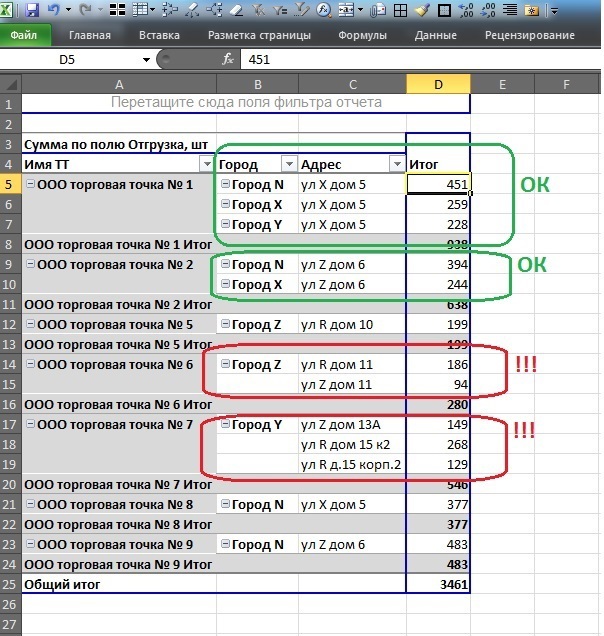Click the fx insert function button
The width and height of the screenshot is (604, 636).
(228, 59)
